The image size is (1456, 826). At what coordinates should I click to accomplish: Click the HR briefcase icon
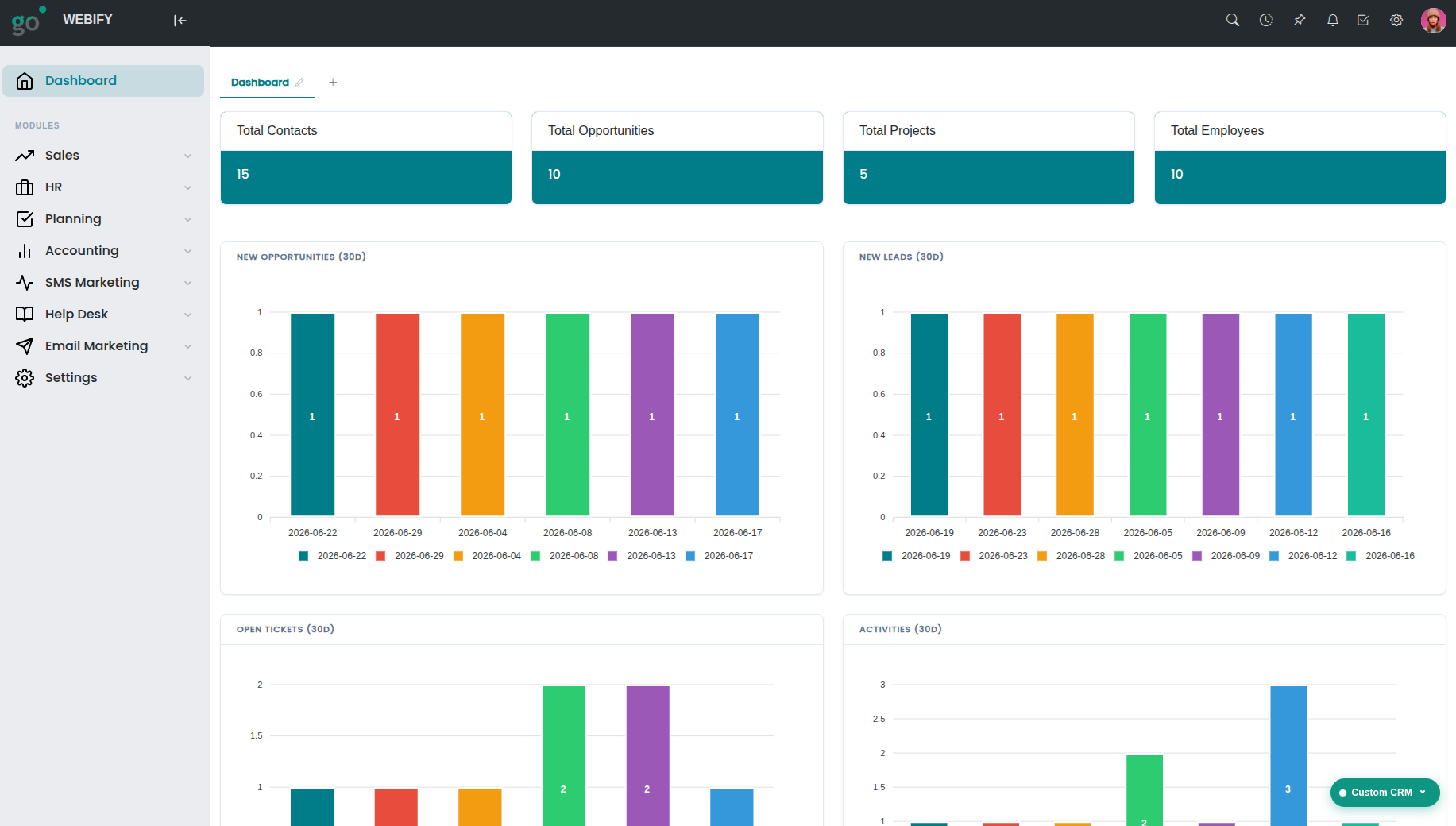click(25, 187)
